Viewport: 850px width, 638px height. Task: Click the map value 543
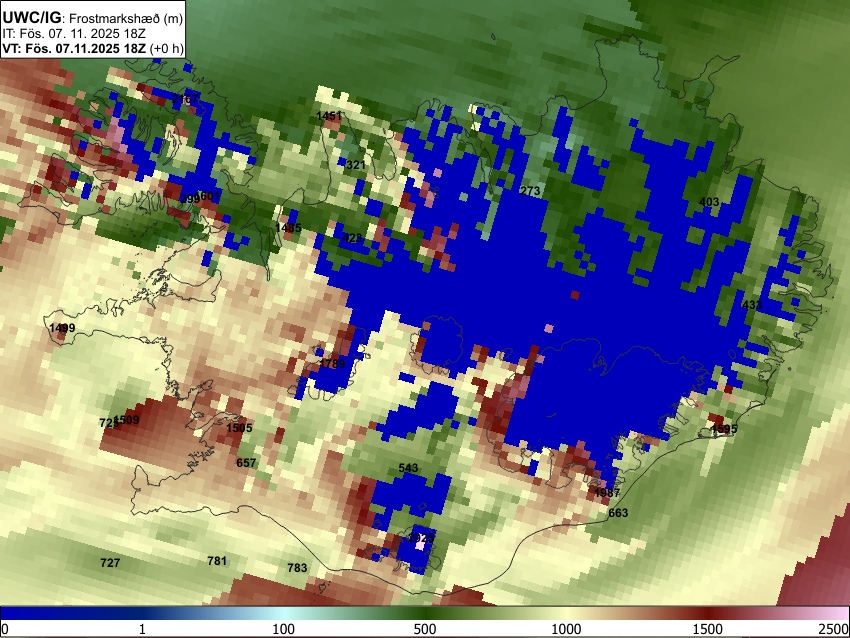pos(408,468)
